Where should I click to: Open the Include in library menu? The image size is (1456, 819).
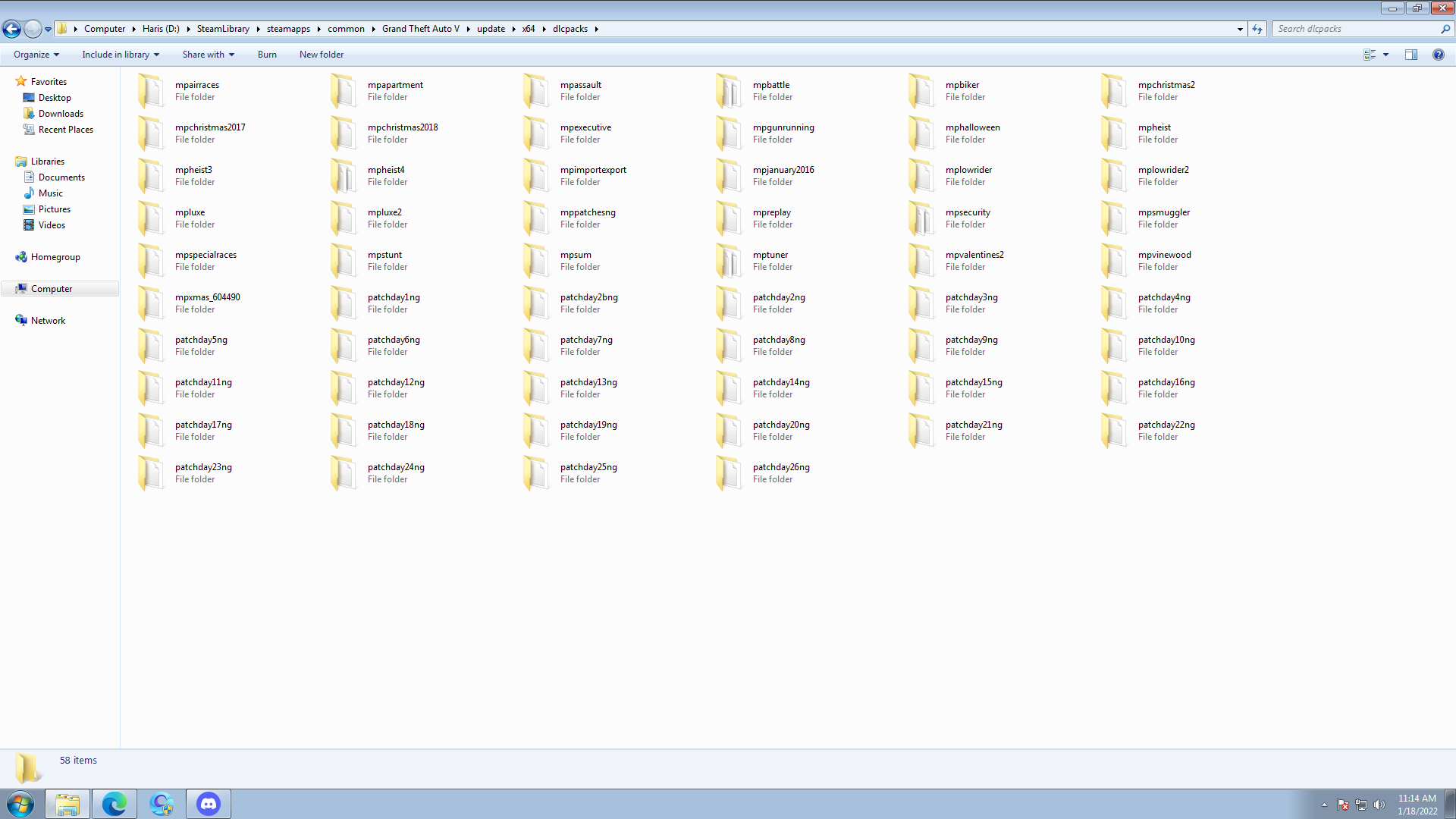pos(121,55)
